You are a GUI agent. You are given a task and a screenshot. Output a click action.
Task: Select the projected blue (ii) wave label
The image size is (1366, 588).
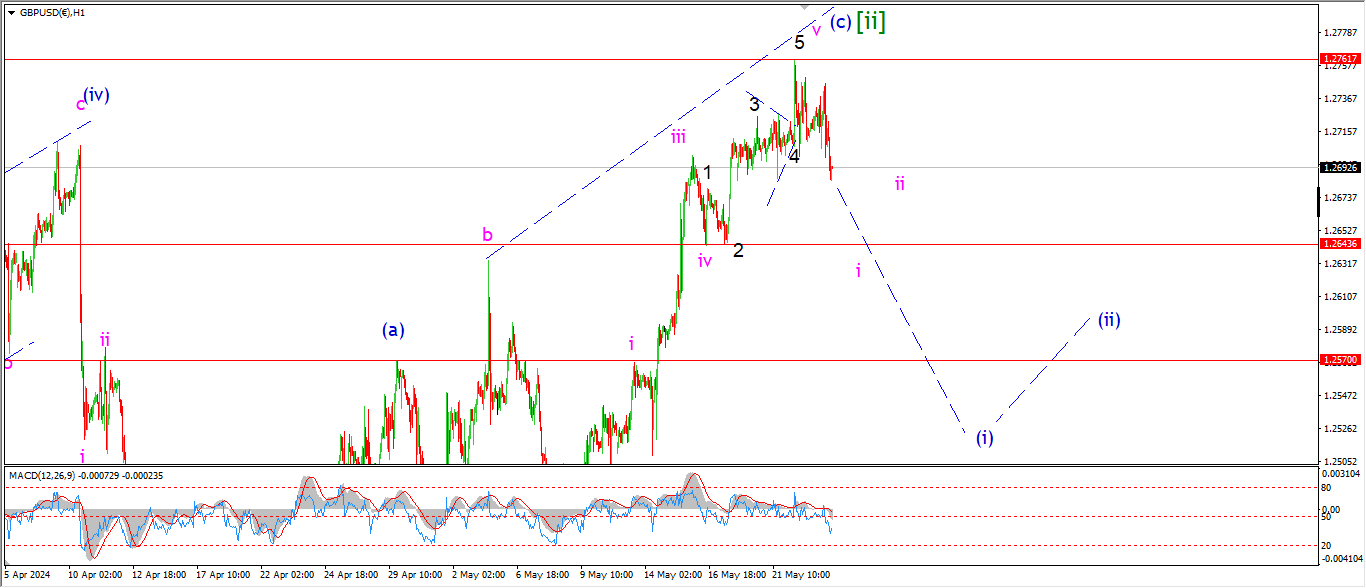click(x=1109, y=320)
